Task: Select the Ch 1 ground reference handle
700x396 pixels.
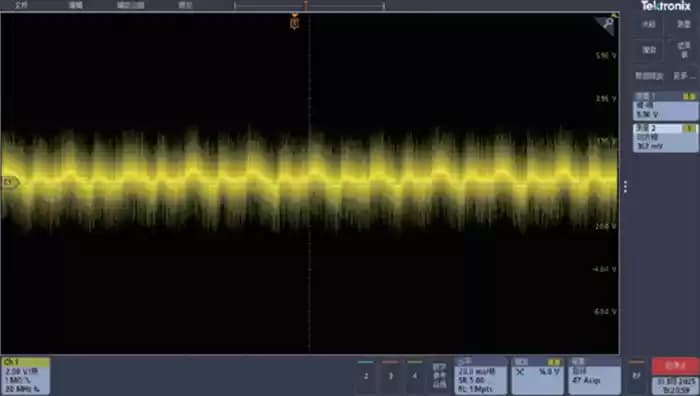Action: click(9, 182)
